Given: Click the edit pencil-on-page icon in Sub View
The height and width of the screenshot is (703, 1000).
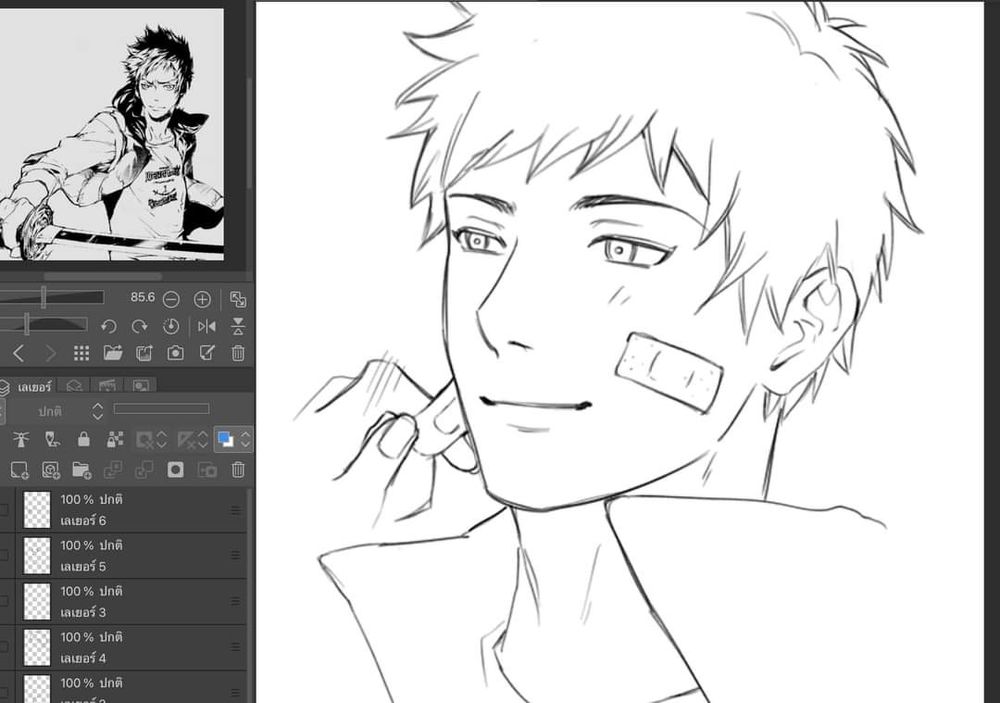Looking at the screenshot, I should tap(207, 353).
